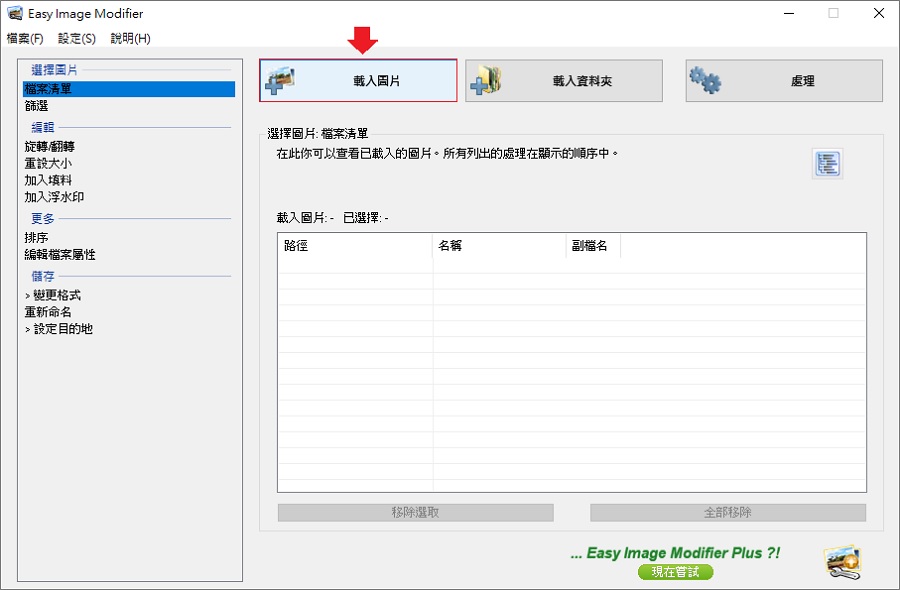
Task: Click the 名稱 column header
Action: [x=499, y=246]
